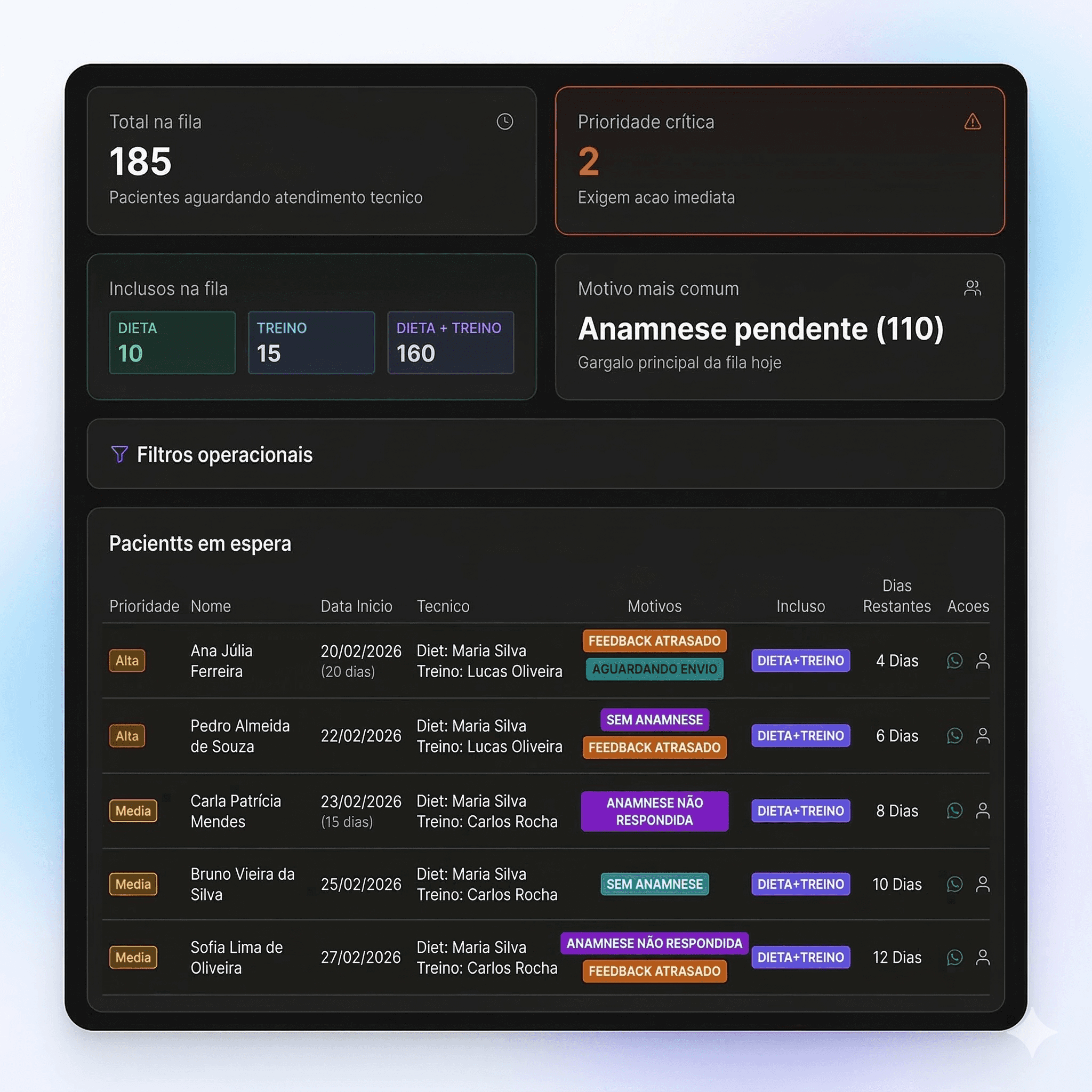
Task: Select the DIETA + TREINO count tile
Action: 450,342
